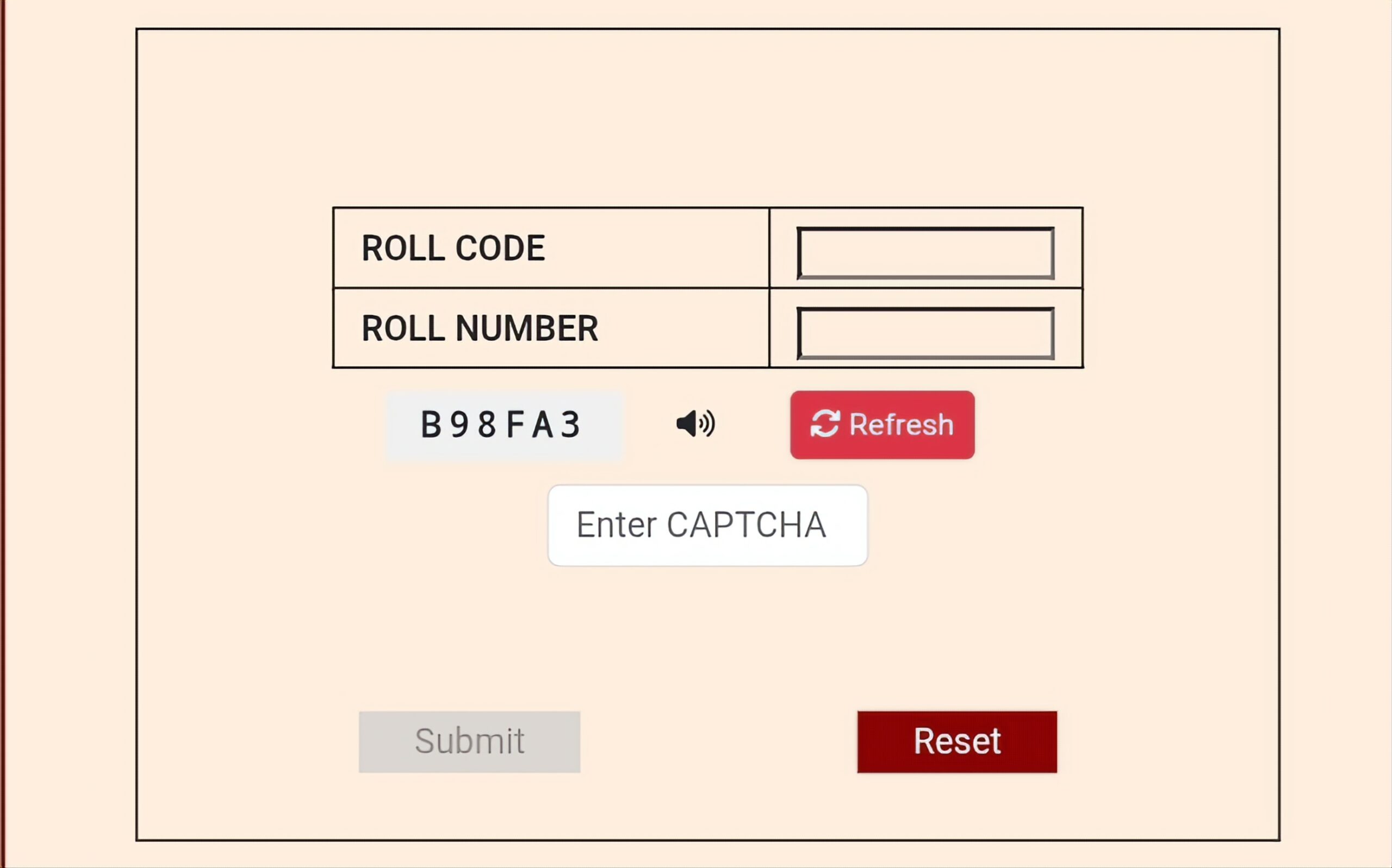Click the ROLL NUMBER label text
1392x868 pixels.
(x=480, y=328)
